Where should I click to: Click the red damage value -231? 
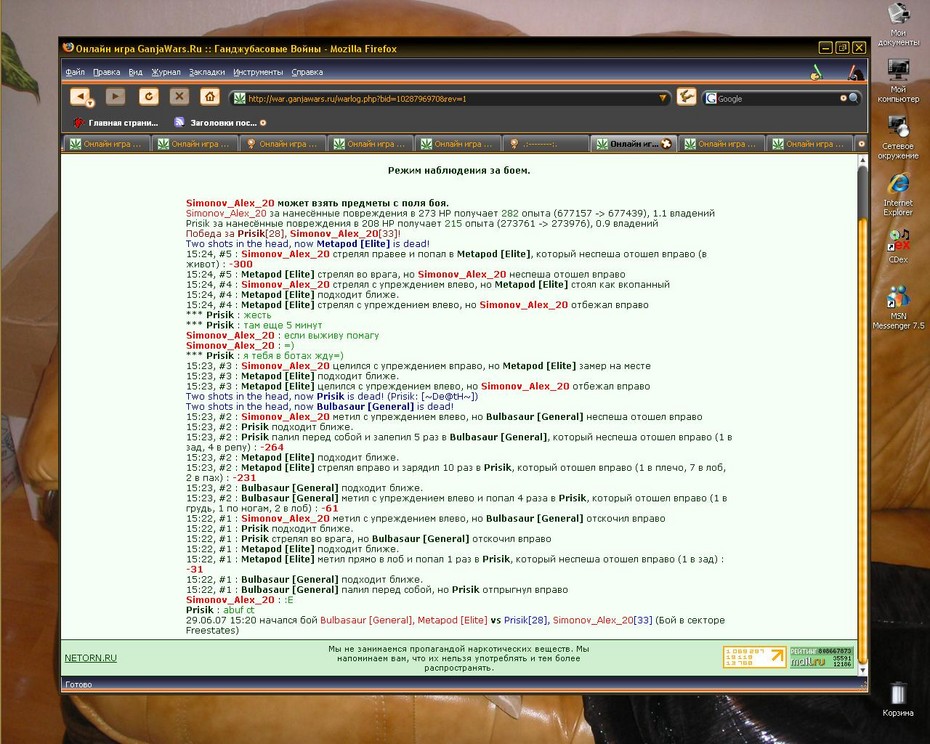pos(244,478)
